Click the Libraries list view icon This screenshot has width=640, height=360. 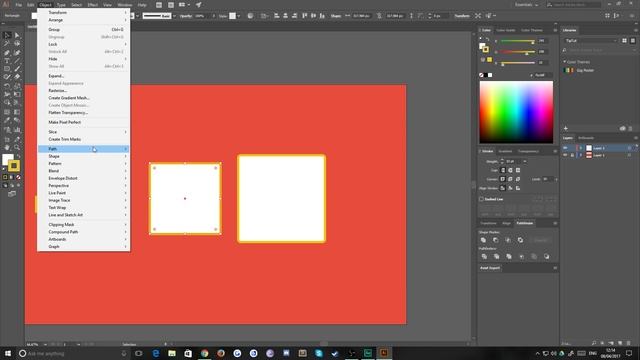click(633, 40)
